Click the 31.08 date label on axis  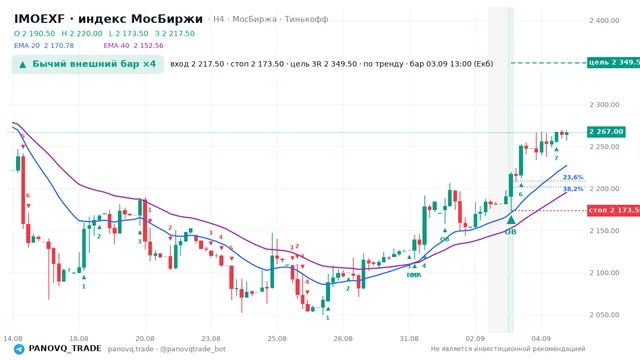(x=409, y=339)
